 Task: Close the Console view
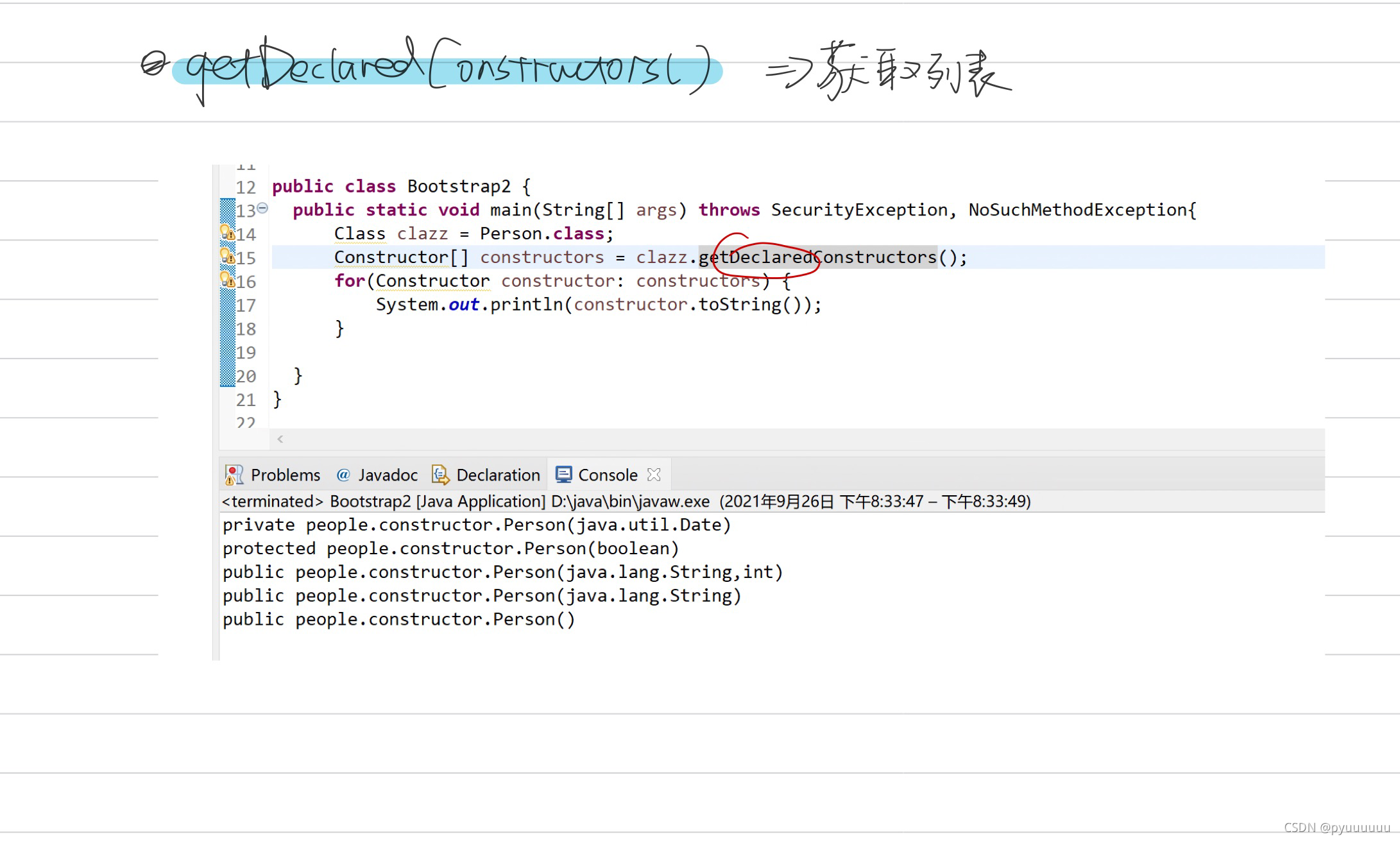point(655,475)
